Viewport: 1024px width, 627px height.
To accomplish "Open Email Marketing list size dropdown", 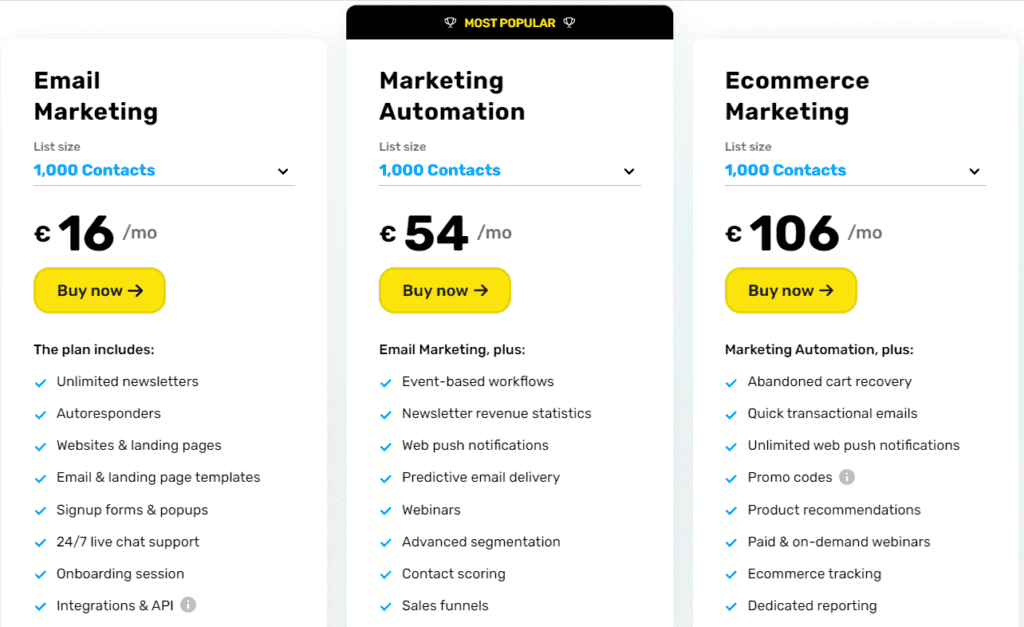I will click(x=164, y=170).
